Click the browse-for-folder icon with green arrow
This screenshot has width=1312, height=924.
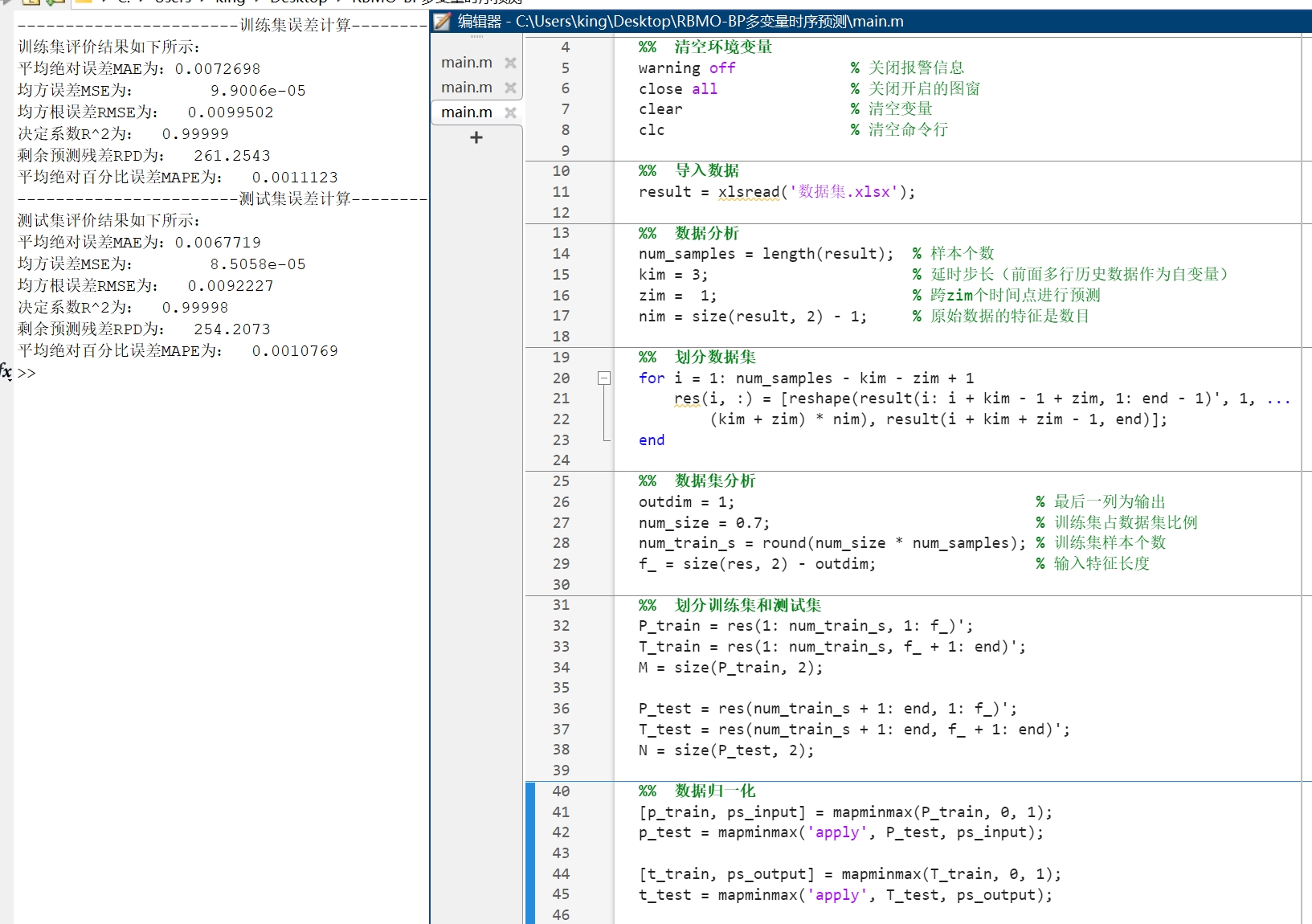click(x=56, y=3)
